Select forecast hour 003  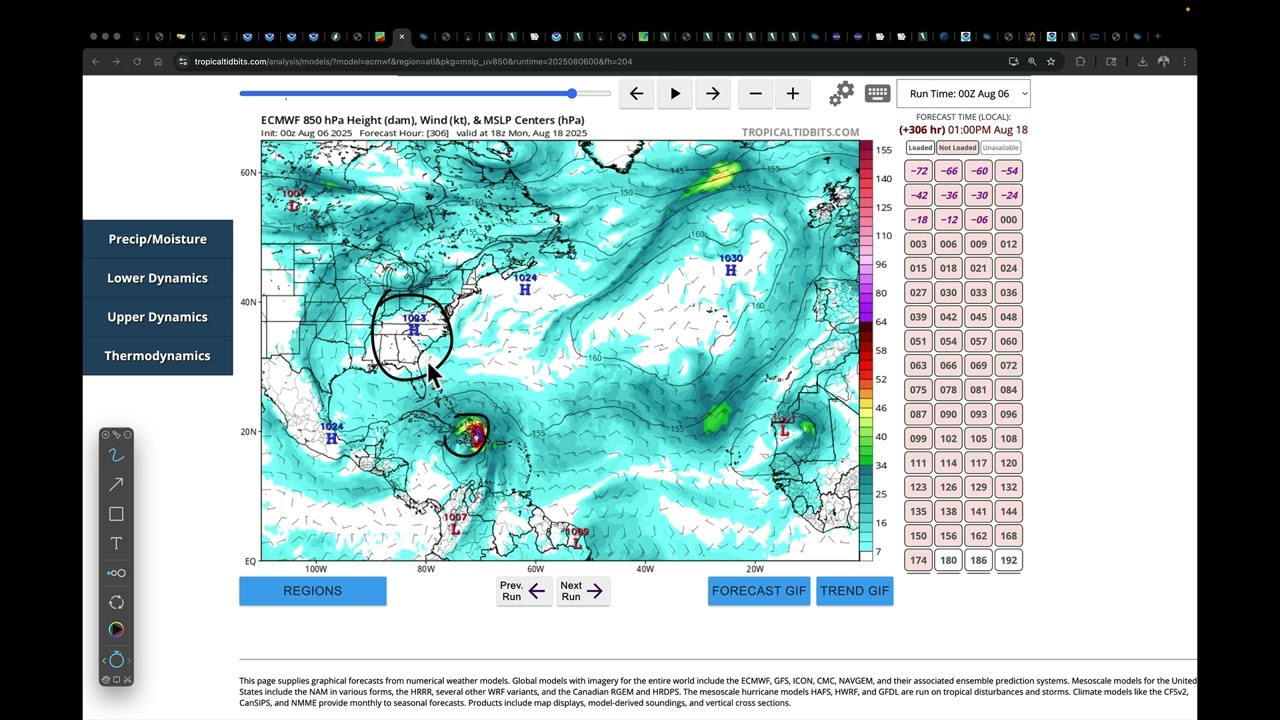[x=918, y=244]
